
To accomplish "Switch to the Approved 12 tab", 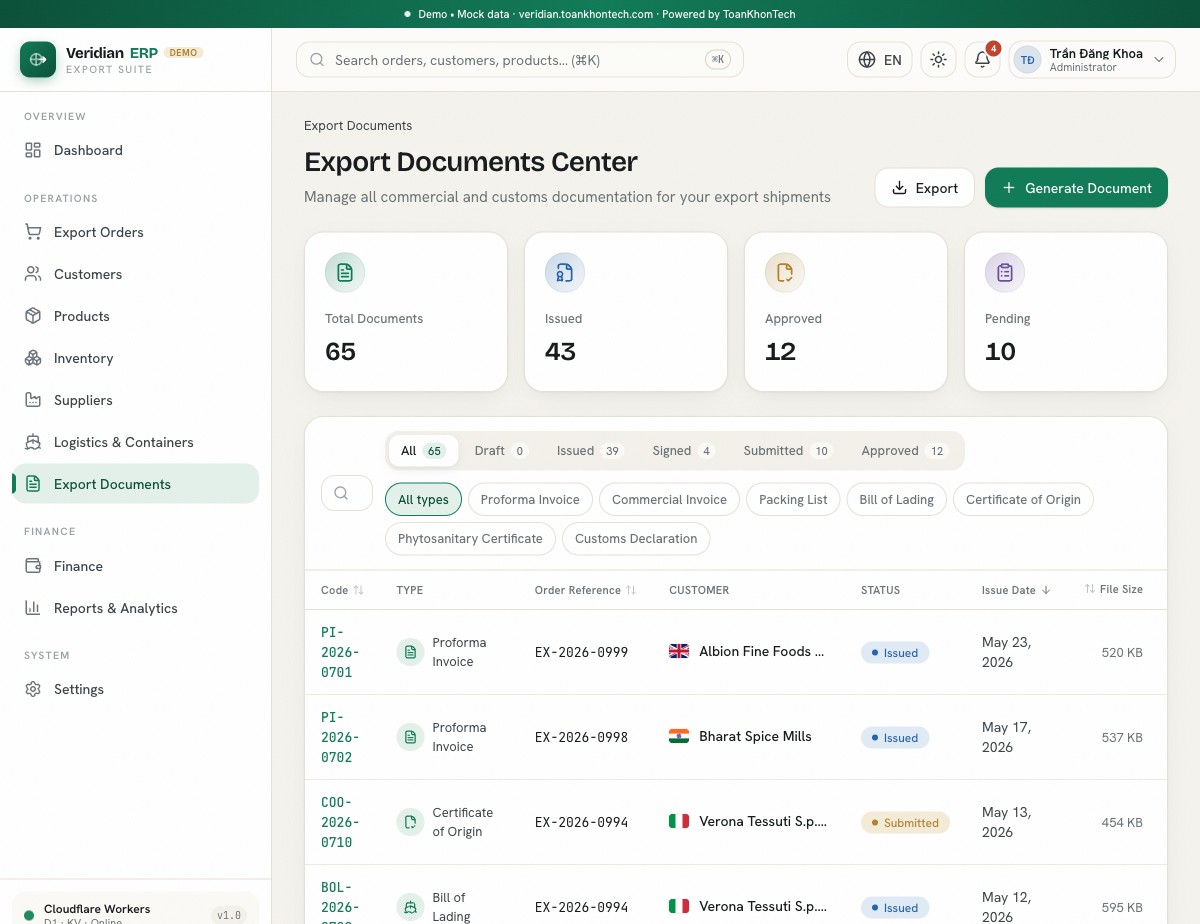I will point(904,451).
